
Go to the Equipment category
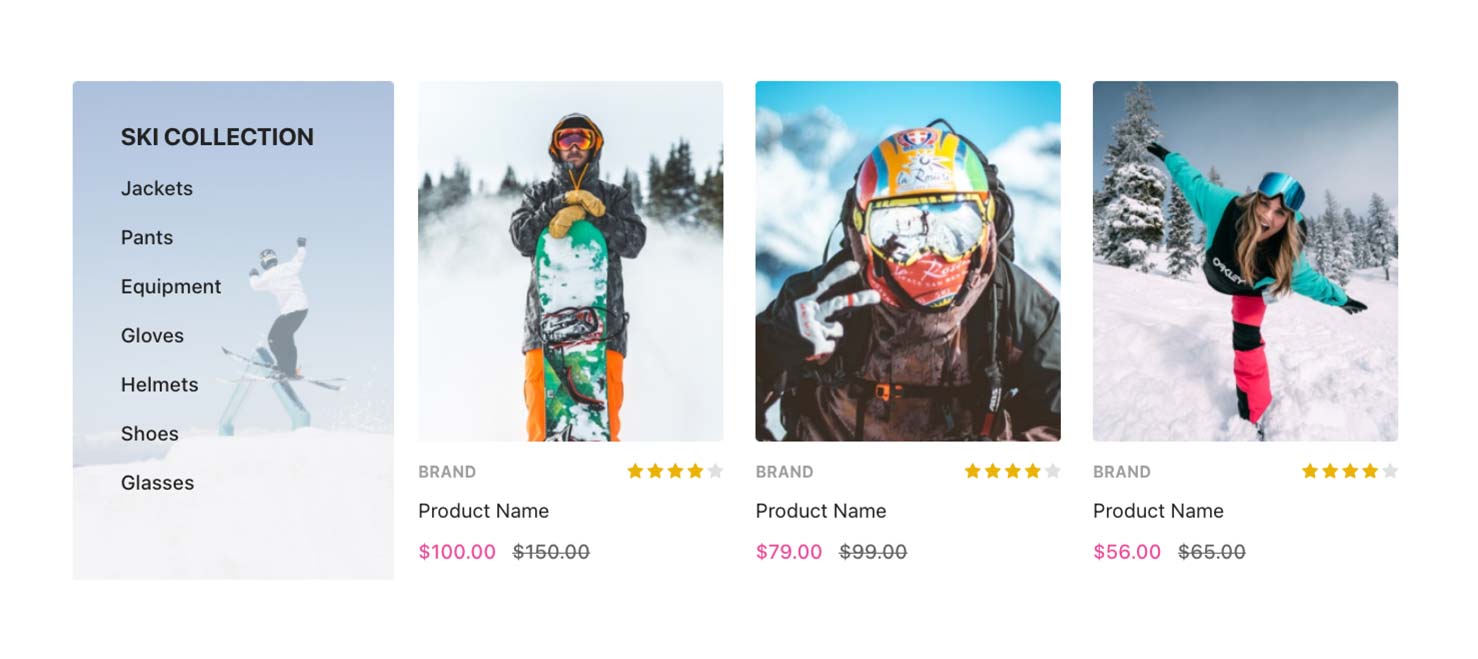[x=171, y=287]
